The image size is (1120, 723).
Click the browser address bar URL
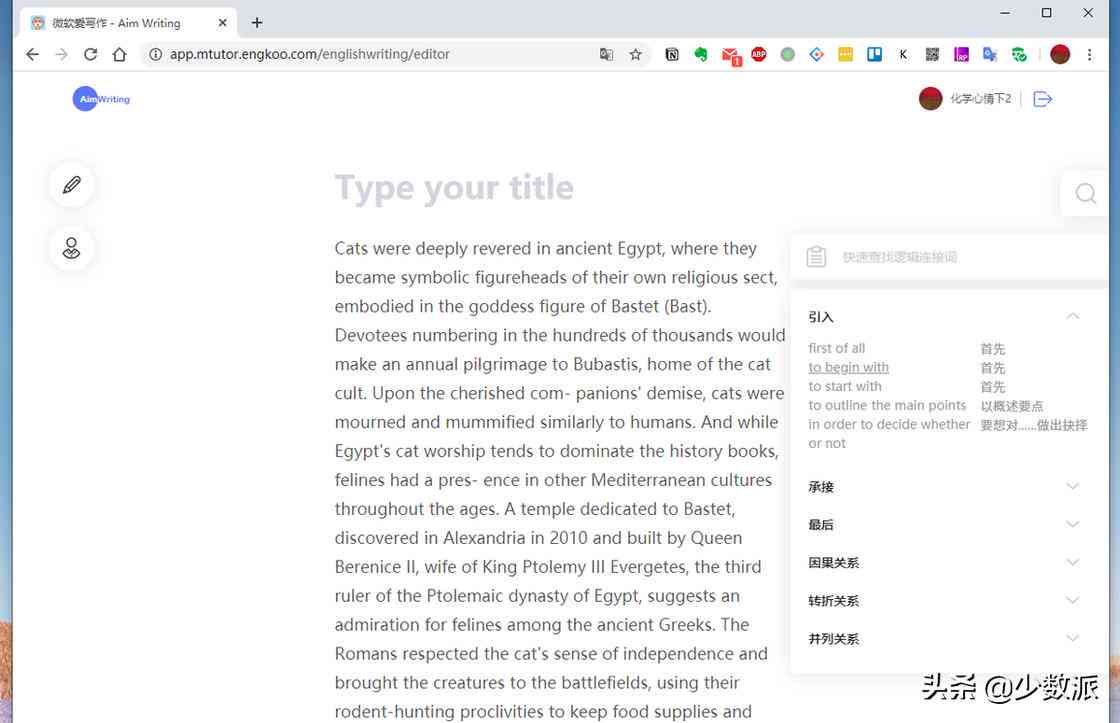[x=309, y=54]
